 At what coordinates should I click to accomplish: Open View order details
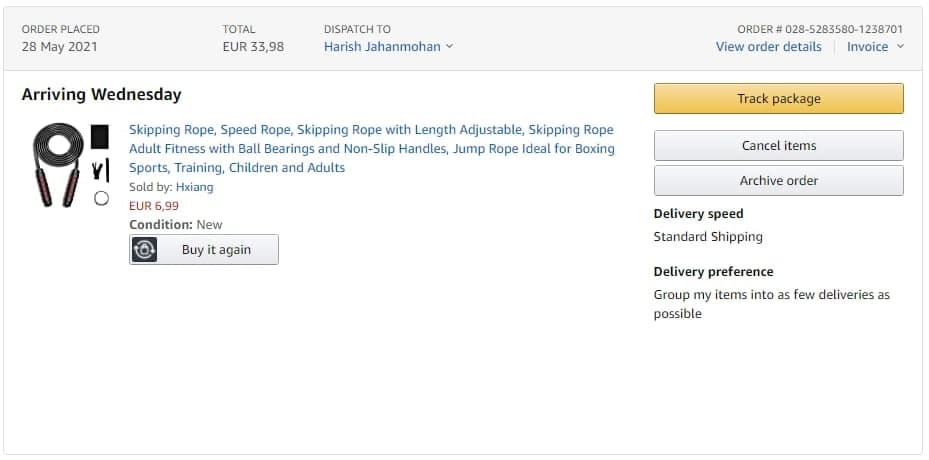click(768, 47)
